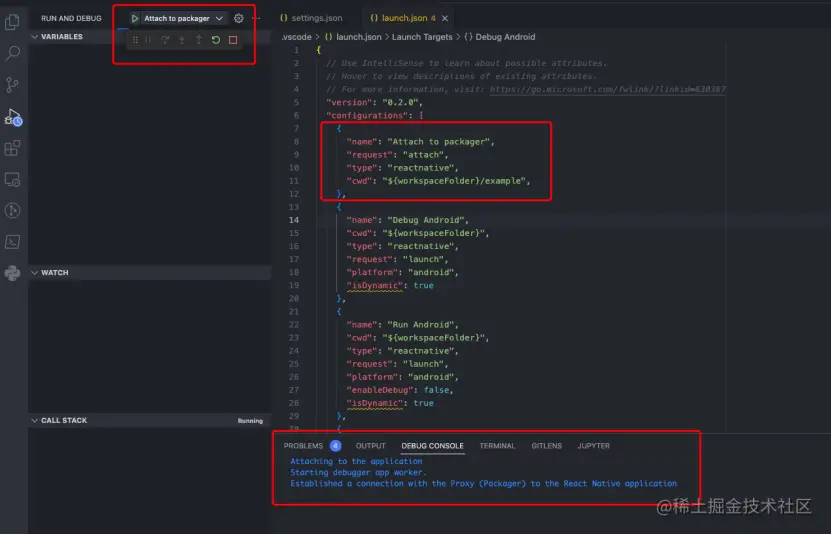
Task: Stop the debug session
Action: pyautogui.click(x=233, y=40)
